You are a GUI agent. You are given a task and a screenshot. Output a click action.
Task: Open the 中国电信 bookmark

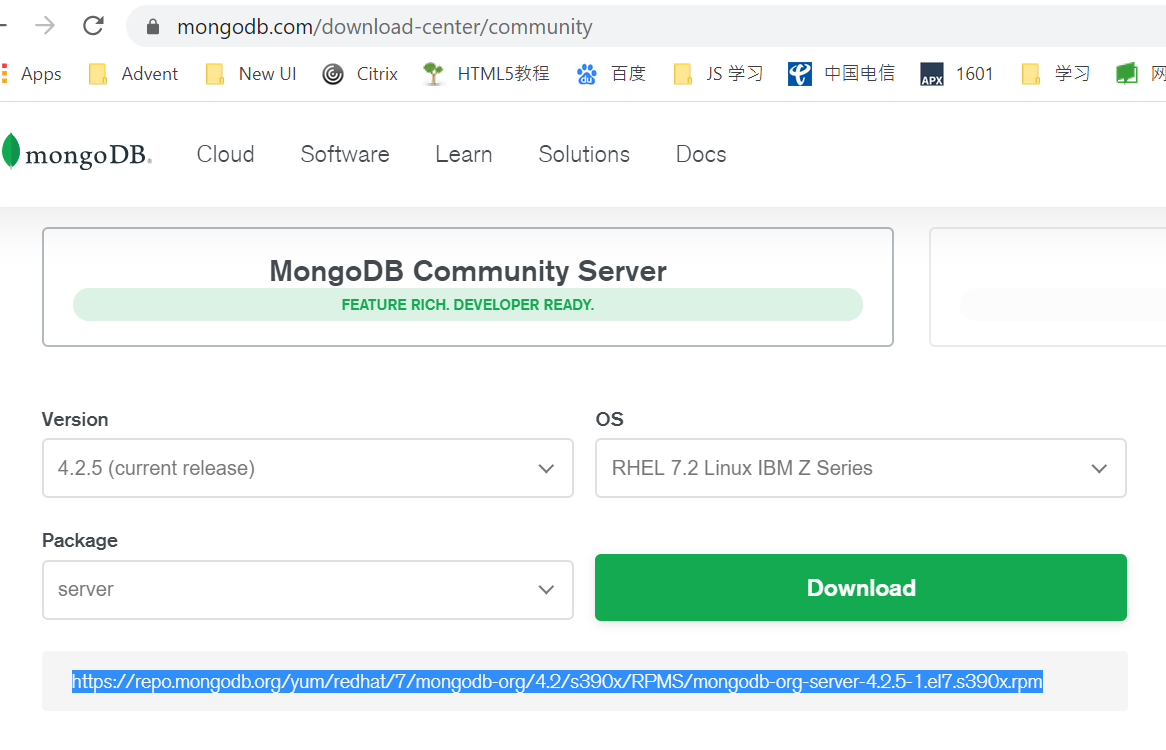tap(842, 74)
